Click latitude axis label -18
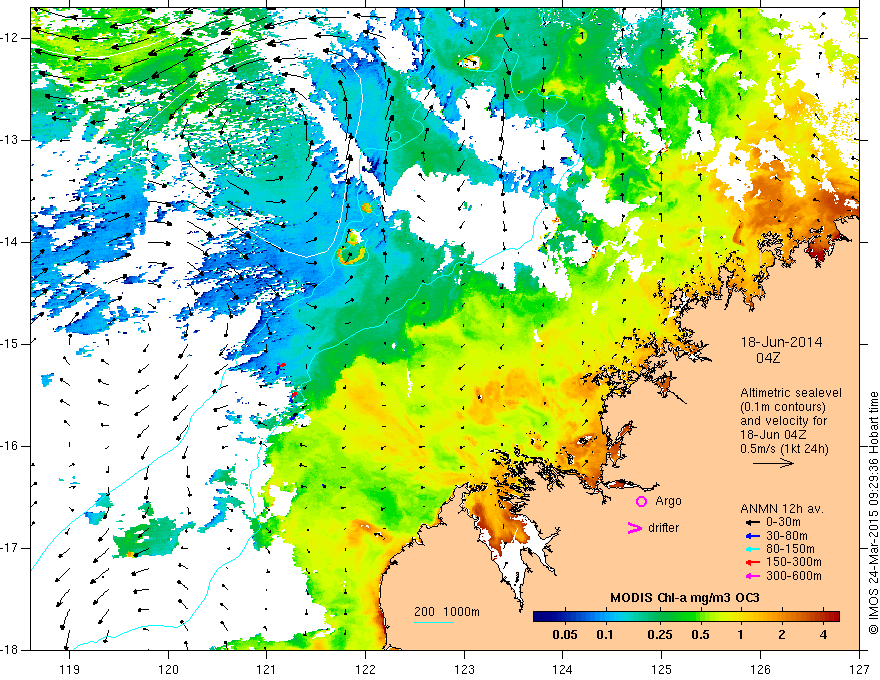Image resolution: width=880 pixels, height=680 pixels. 11,650
